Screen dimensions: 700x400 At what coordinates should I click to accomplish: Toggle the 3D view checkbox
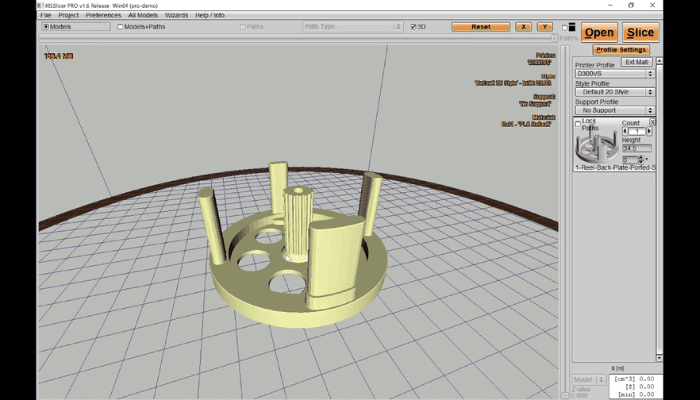point(413,27)
